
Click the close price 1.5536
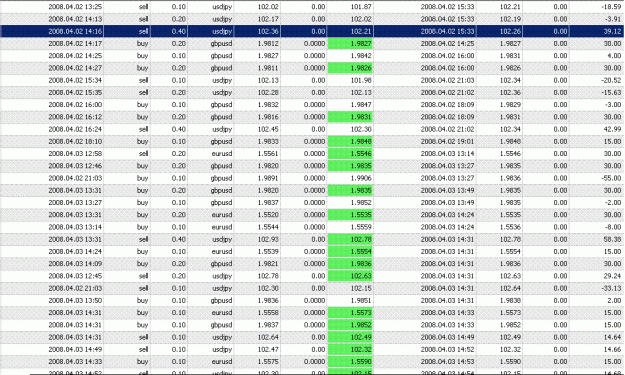coord(510,227)
